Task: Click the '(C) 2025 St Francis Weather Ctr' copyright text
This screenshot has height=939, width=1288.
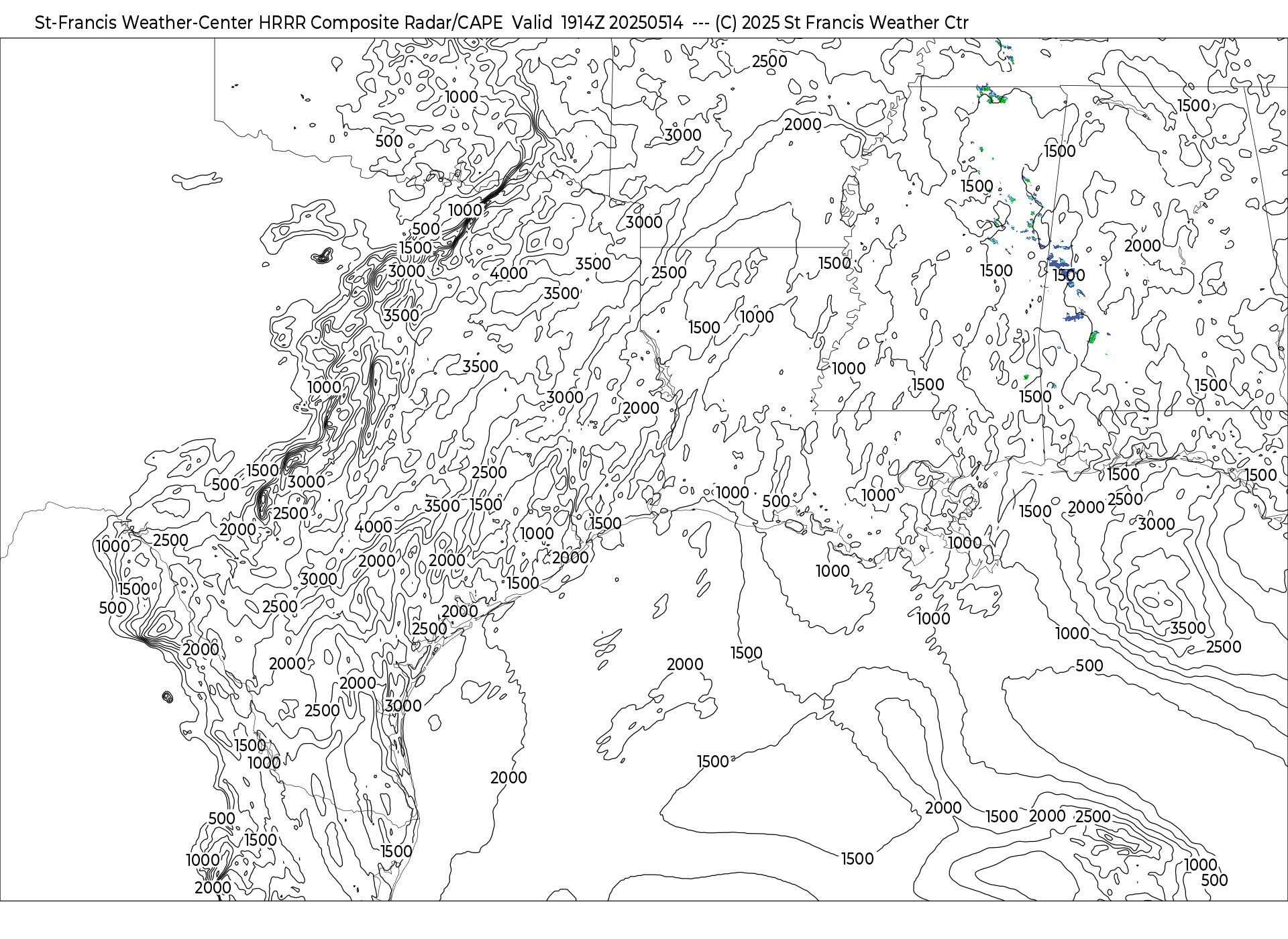Action: coord(842,23)
